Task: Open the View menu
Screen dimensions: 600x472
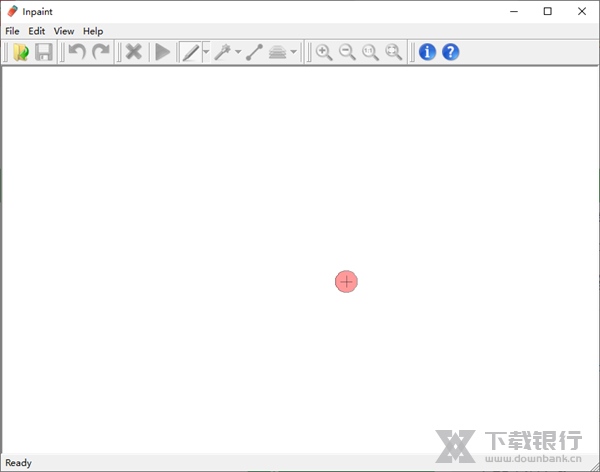Action: tap(64, 31)
